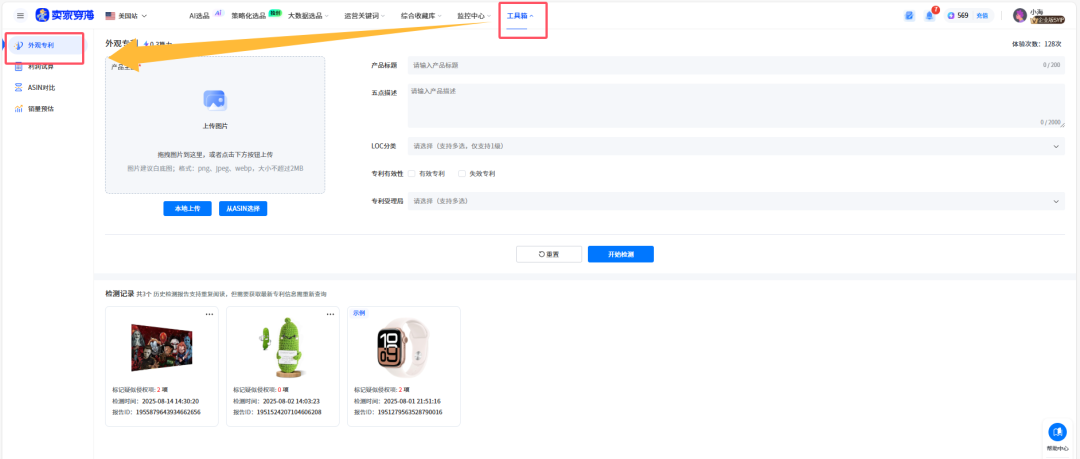Click the 体验次数: 128次 text
The width and height of the screenshot is (1080, 459).
[1036, 43]
